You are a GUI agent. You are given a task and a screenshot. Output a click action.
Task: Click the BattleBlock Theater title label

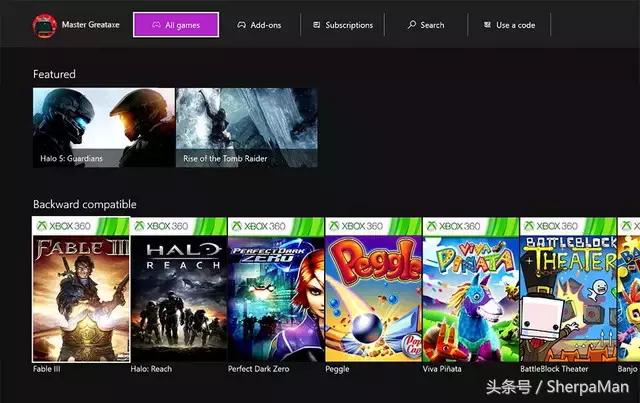[x=554, y=369]
